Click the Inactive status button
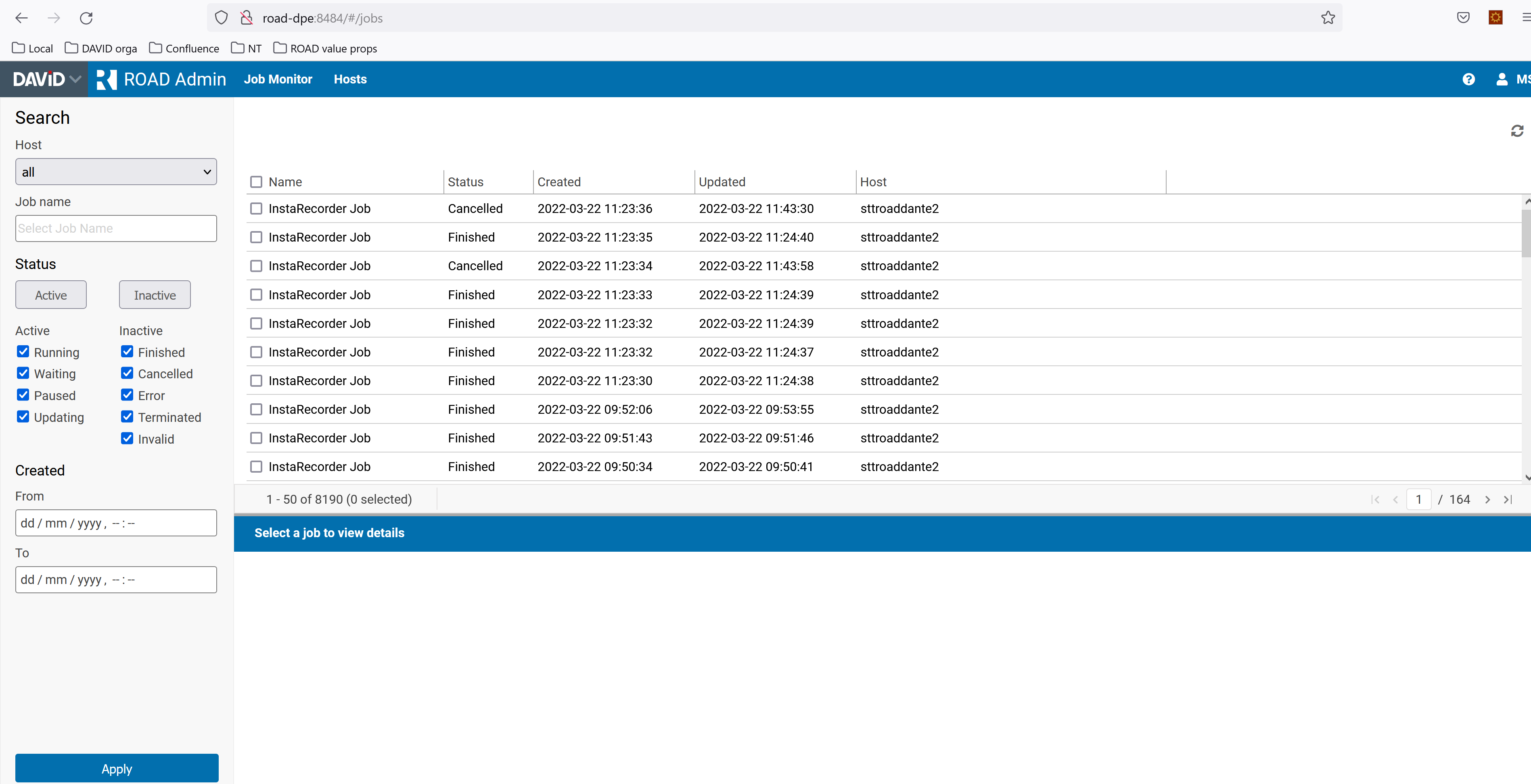Viewport: 1531px width, 784px height. 155,294
